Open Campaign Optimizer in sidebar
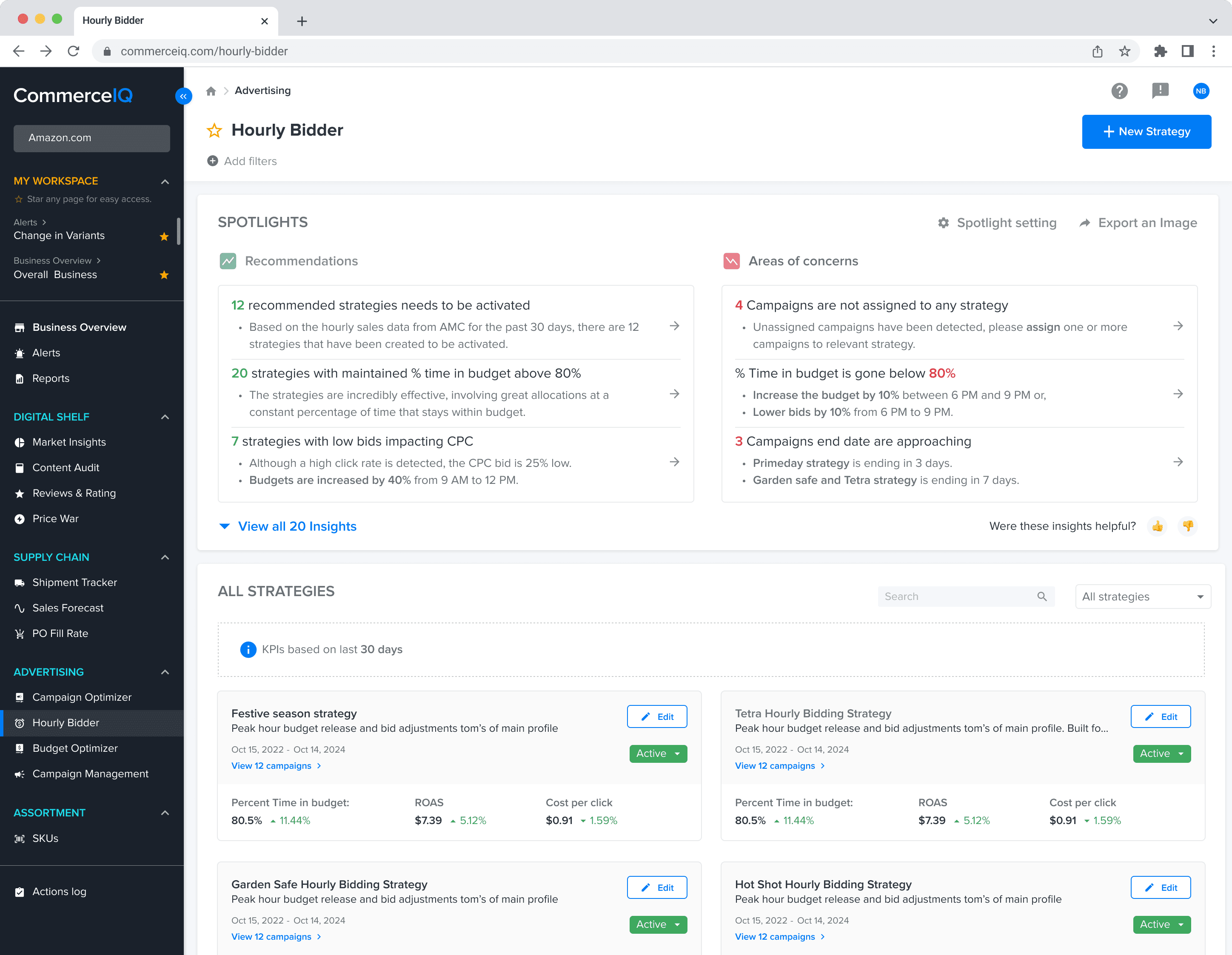1232x955 pixels. [82, 697]
